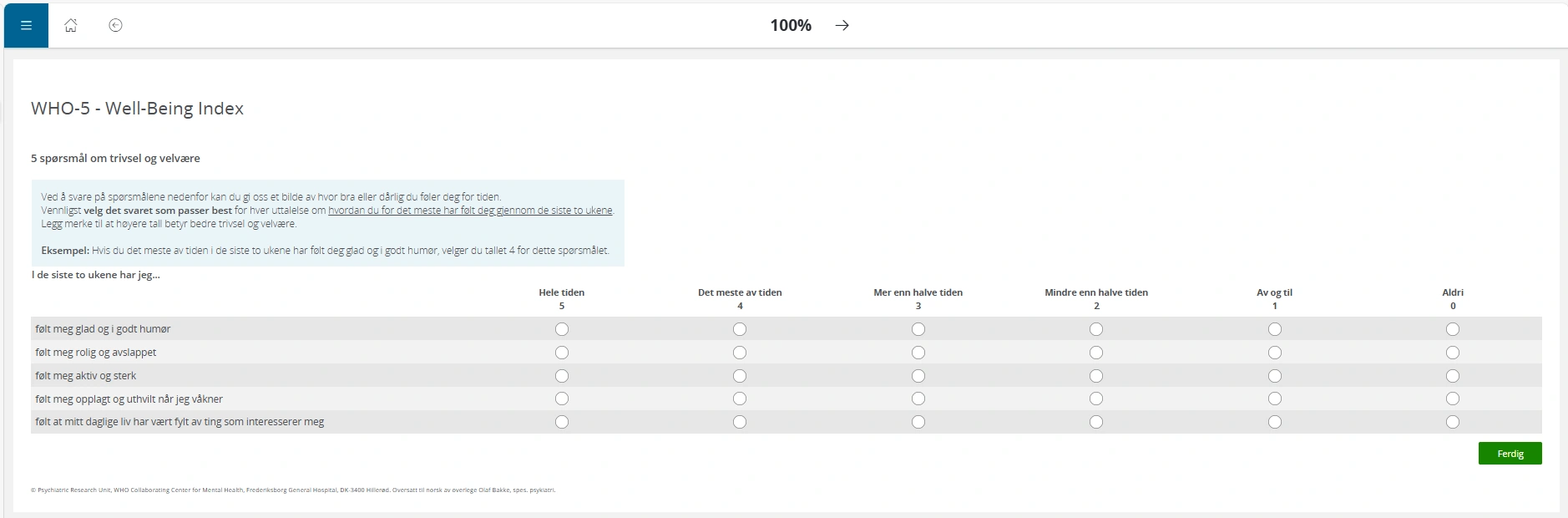Choose 'Det meste av tiden' for 'opplagt og uthvilt'
Image resolution: width=1568 pixels, height=518 pixels.
pyautogui.click(x=740, y=399)
